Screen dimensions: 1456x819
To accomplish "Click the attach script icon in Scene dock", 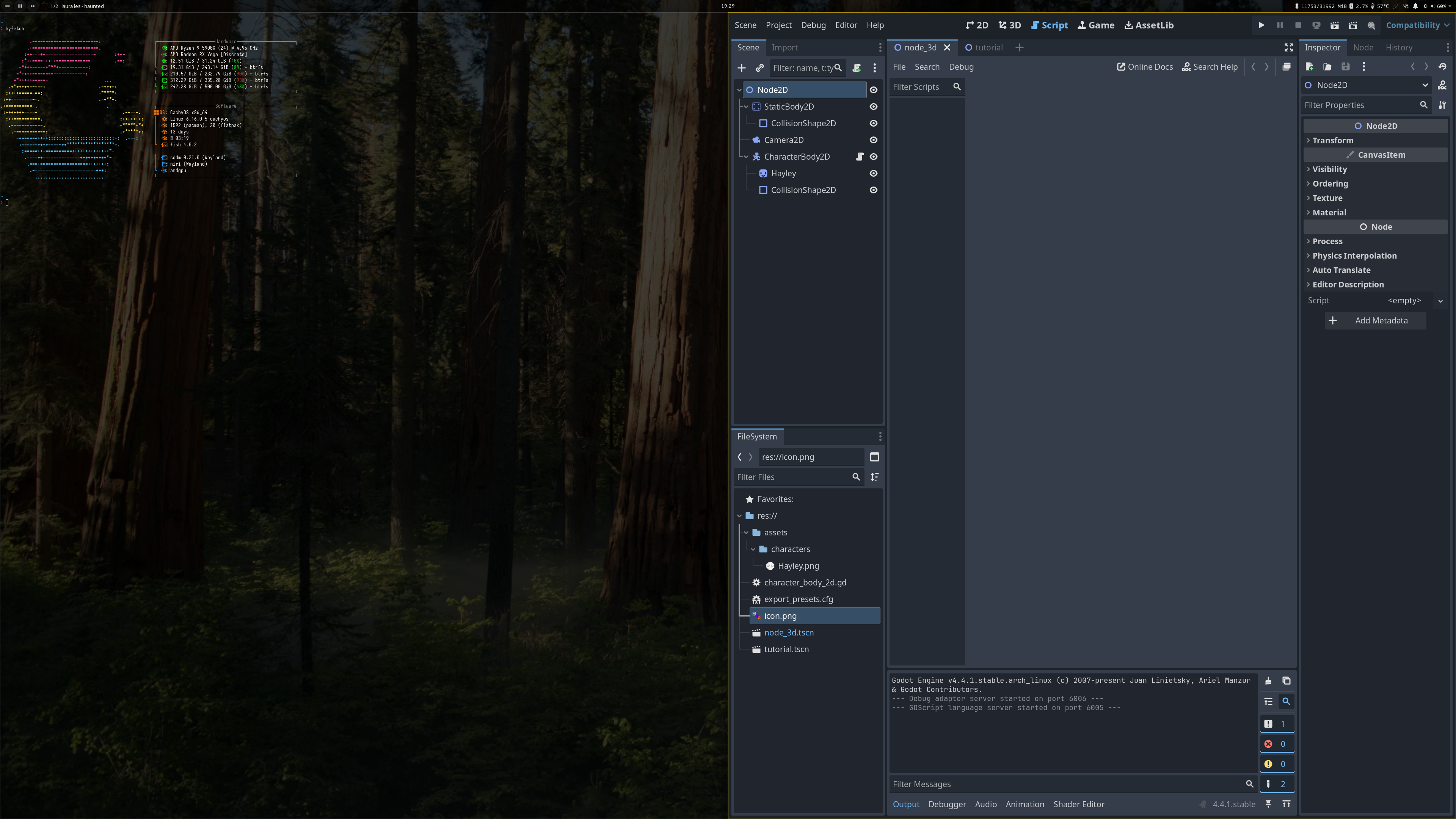I will [x=857, y=68].
